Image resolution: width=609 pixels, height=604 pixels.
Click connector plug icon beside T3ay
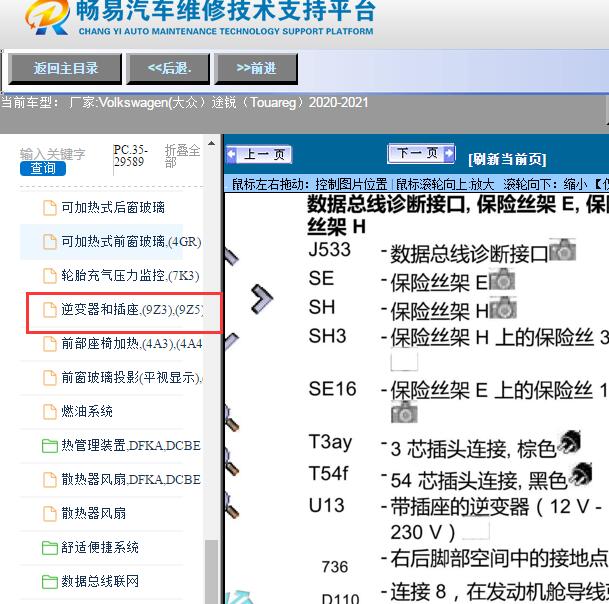[569, 442]
